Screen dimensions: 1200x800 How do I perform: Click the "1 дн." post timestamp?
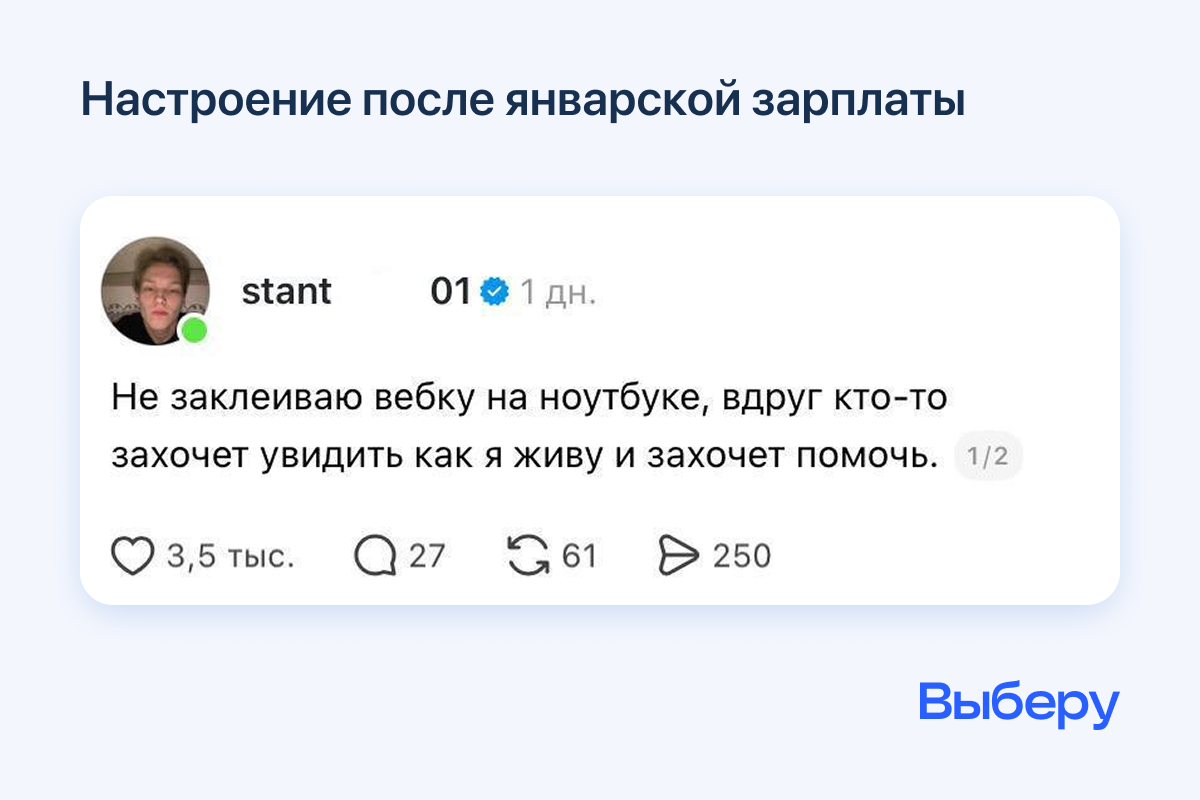[x=558, y=292]
